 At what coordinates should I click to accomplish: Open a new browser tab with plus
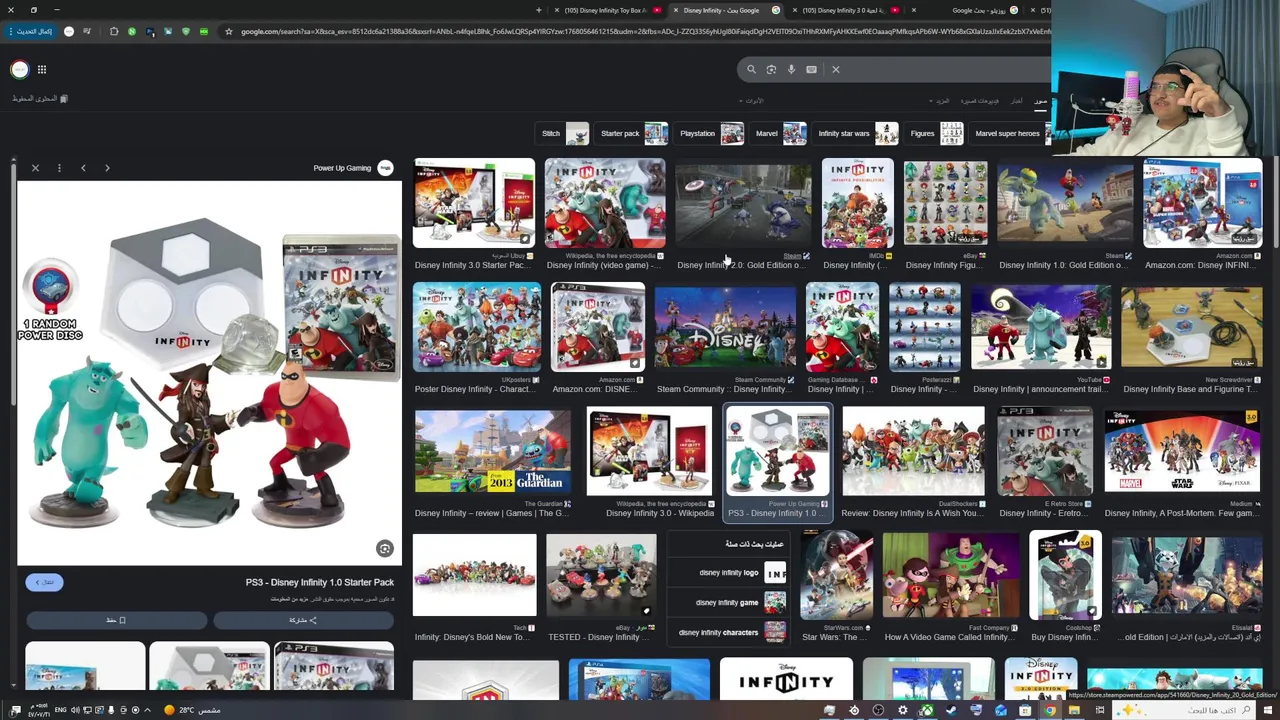pyautogui.click(x=538, y=10)
